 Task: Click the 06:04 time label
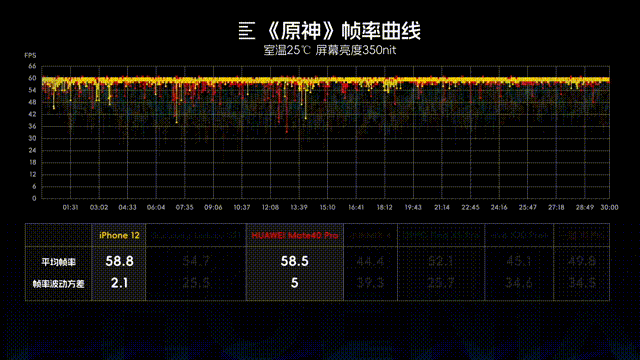pos(156,207)
